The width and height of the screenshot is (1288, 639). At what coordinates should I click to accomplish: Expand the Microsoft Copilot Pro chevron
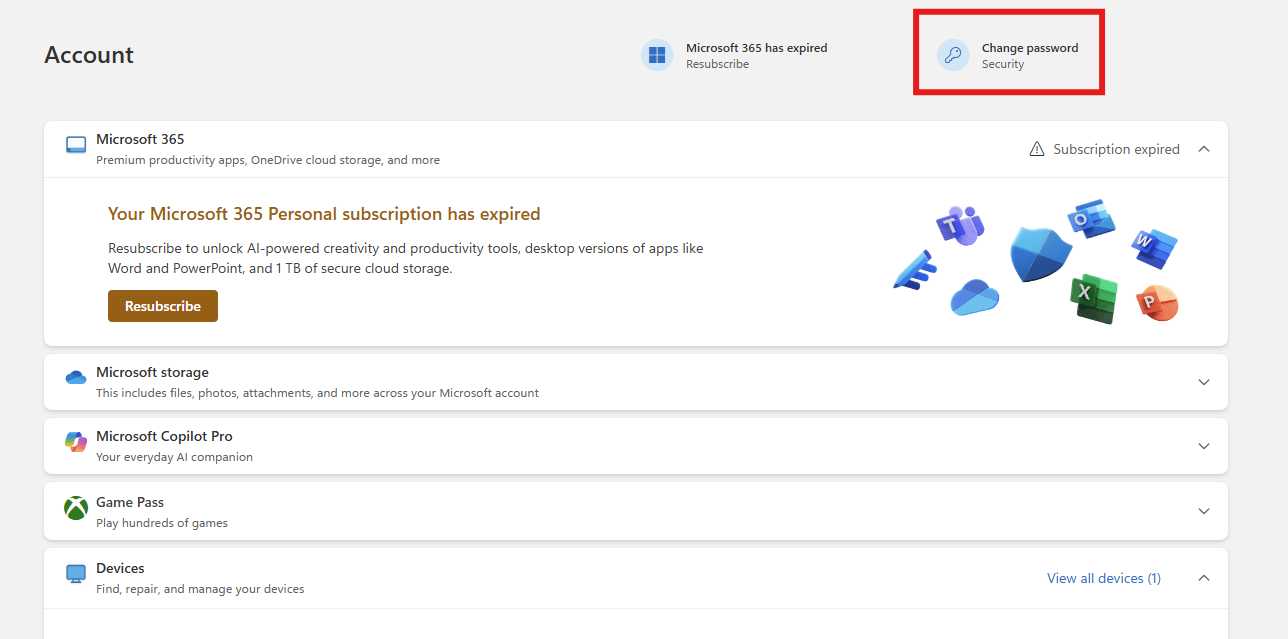point(1204,446)
